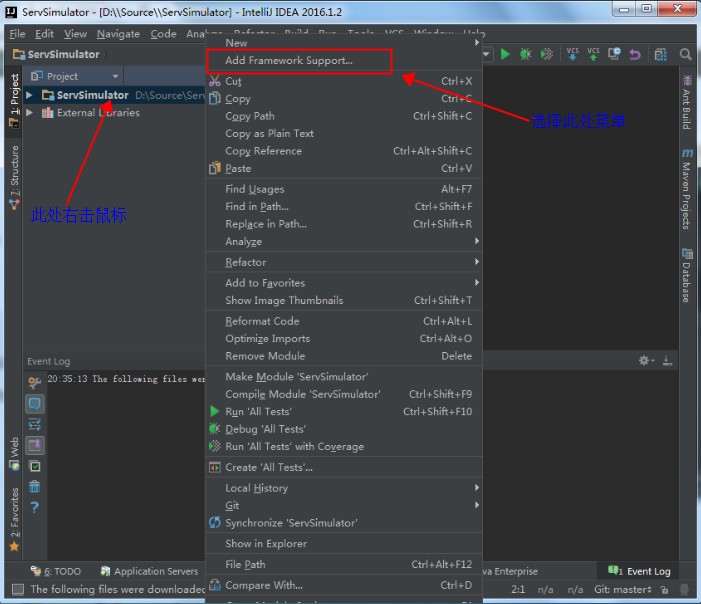Click the Show History toolbar icon
The width and height of the screenshot is (701, 604).
tap(614, 54)
